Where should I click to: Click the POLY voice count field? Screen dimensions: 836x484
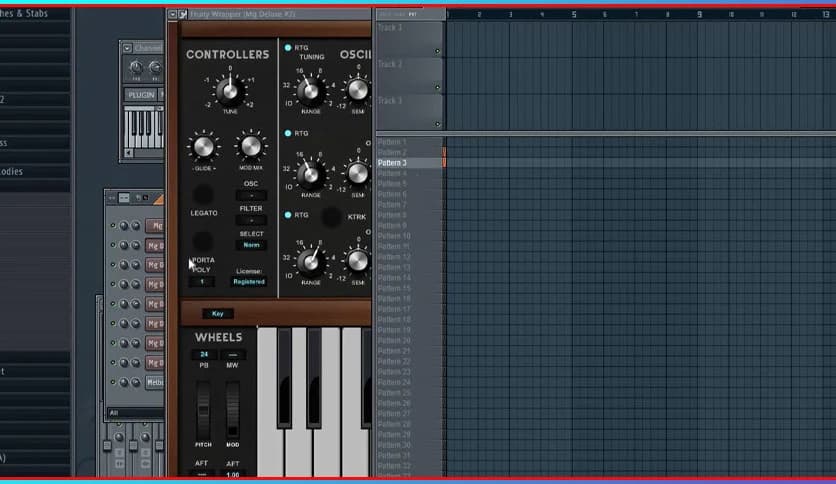202,281
